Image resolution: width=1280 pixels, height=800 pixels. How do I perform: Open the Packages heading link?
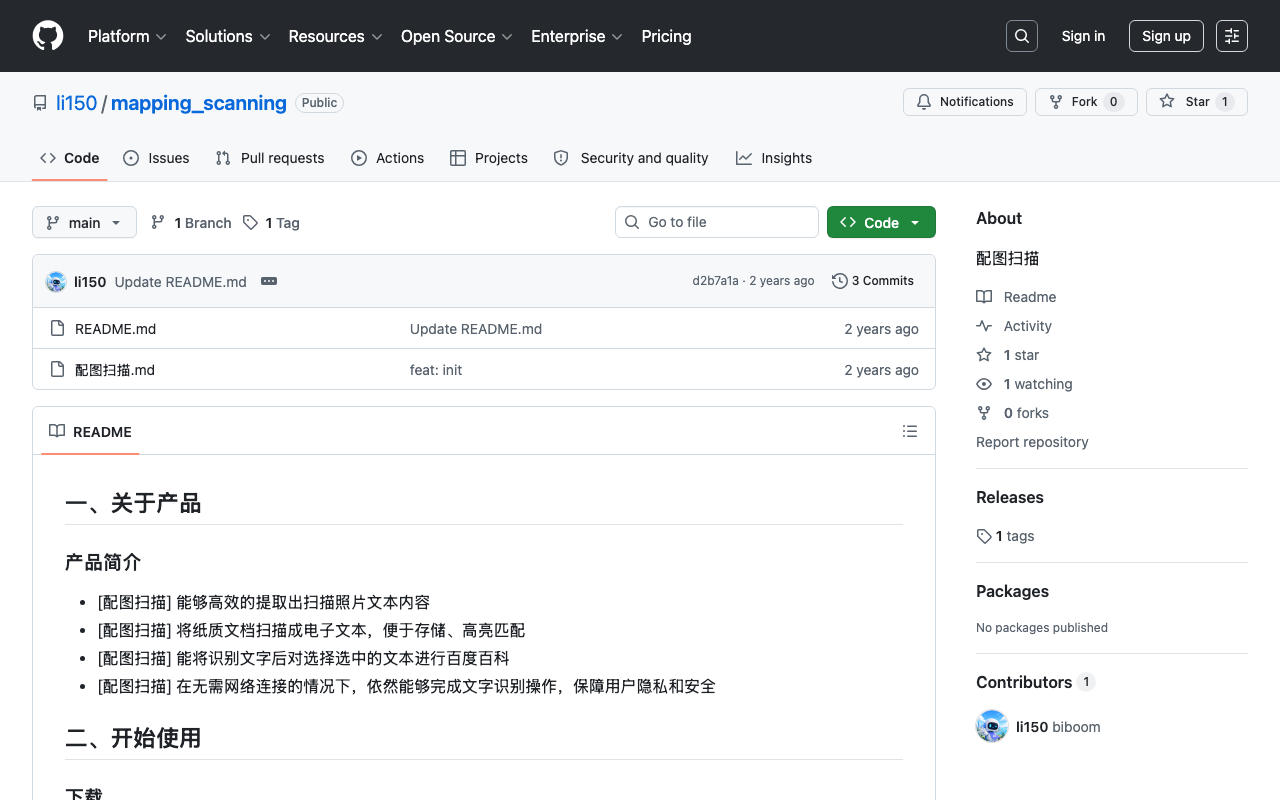pyautogui.click(x=1012, y=591)
